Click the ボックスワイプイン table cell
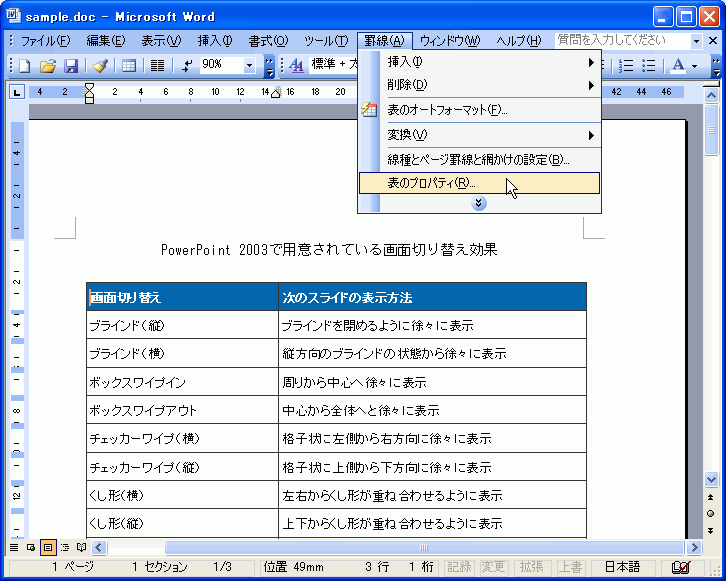Screen dimensions: 726x581 point(182,382)
